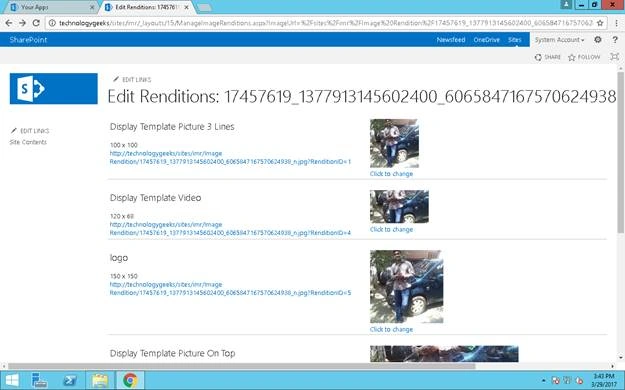The height and width of the screenshot is (390, 625).
Task: Click to change the Video rendition
Action: [391, 229]
